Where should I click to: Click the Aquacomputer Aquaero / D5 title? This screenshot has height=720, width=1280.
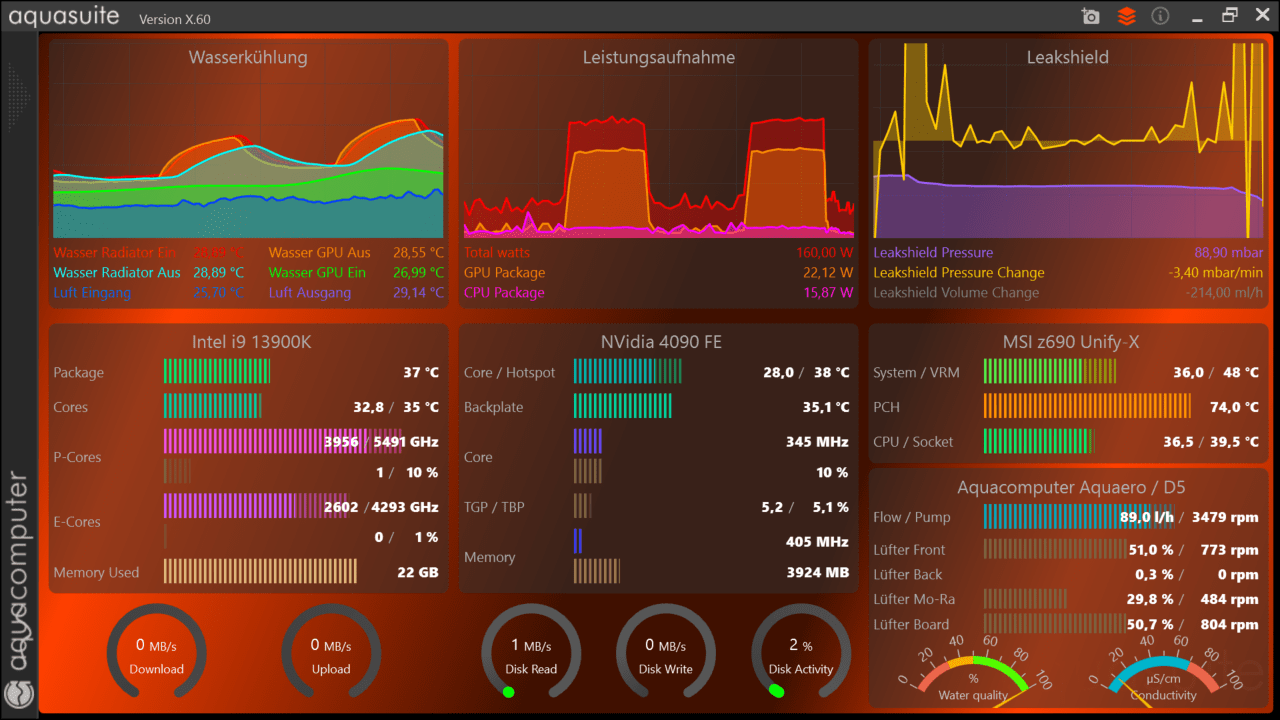click(x=1071, y=487)
